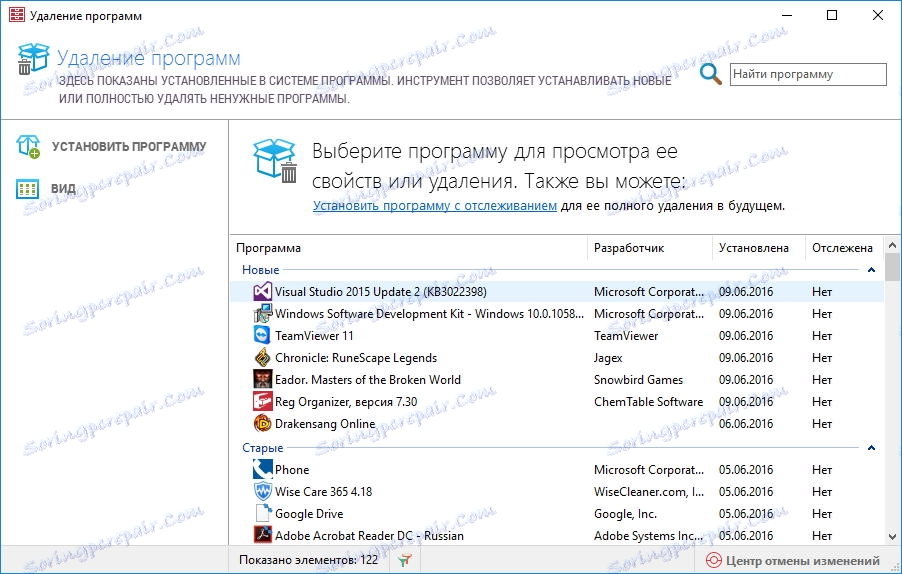Select 'Visual Studio 2015 Update 2 (KB3022398)' row

(557, 292)
